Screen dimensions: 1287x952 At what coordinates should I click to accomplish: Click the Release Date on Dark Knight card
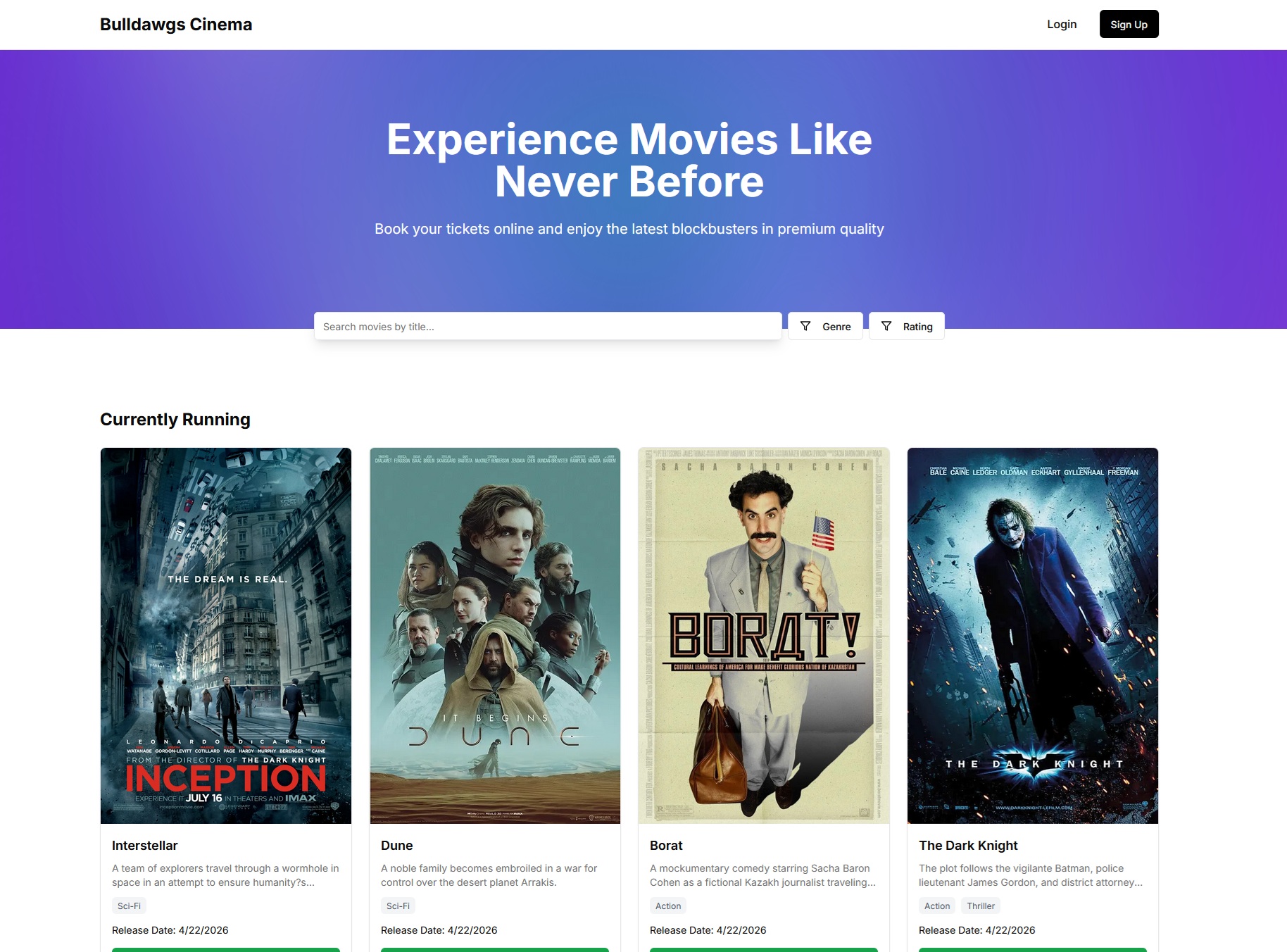coord(977,930)
